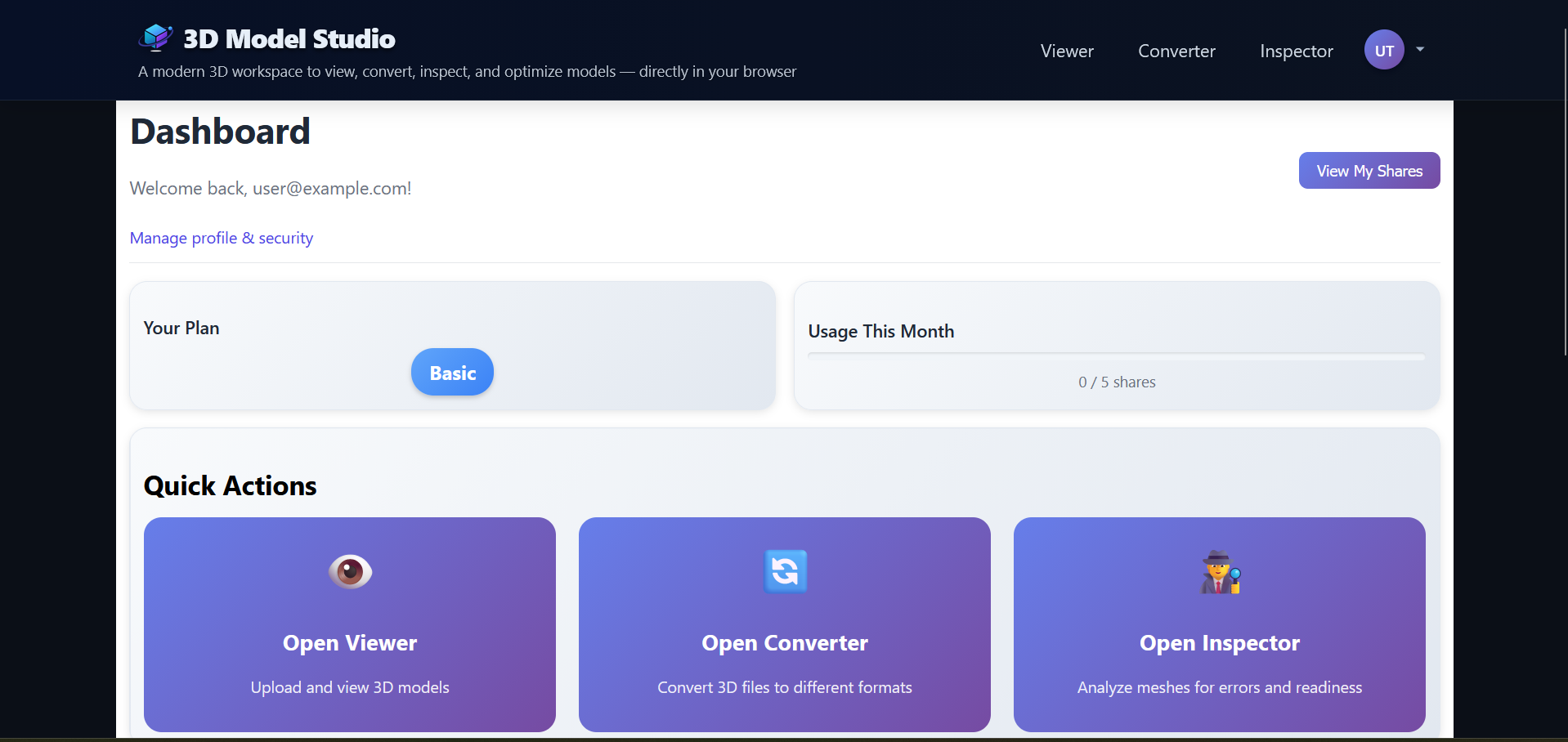Open the UT user avatar

[1383, 51]
